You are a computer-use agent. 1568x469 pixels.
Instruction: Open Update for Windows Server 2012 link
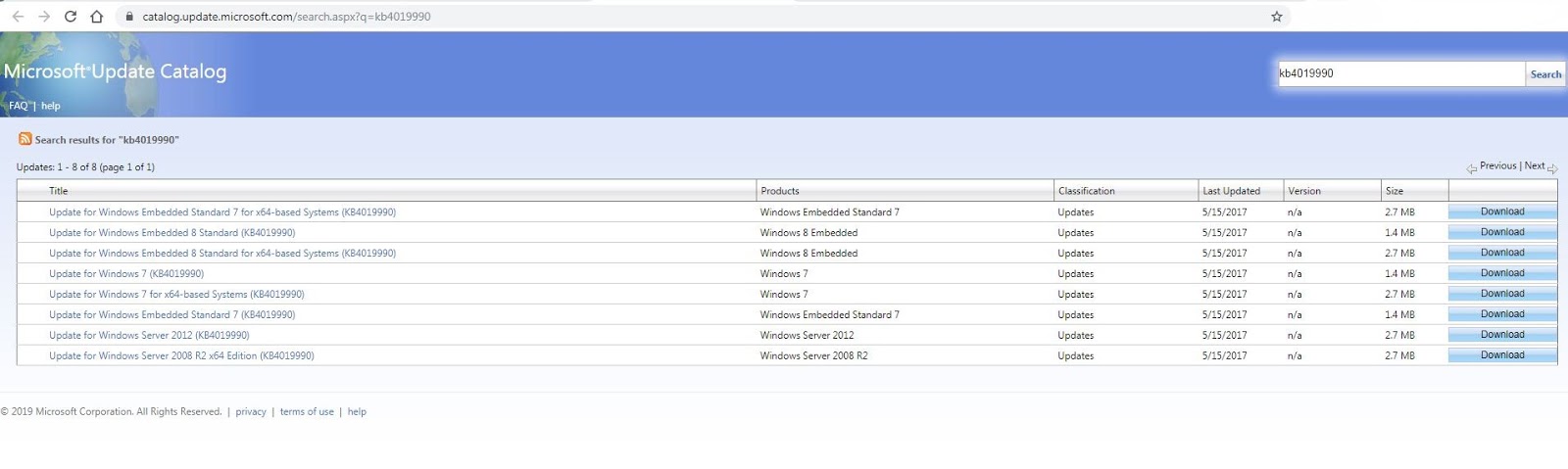coord(149,336)
